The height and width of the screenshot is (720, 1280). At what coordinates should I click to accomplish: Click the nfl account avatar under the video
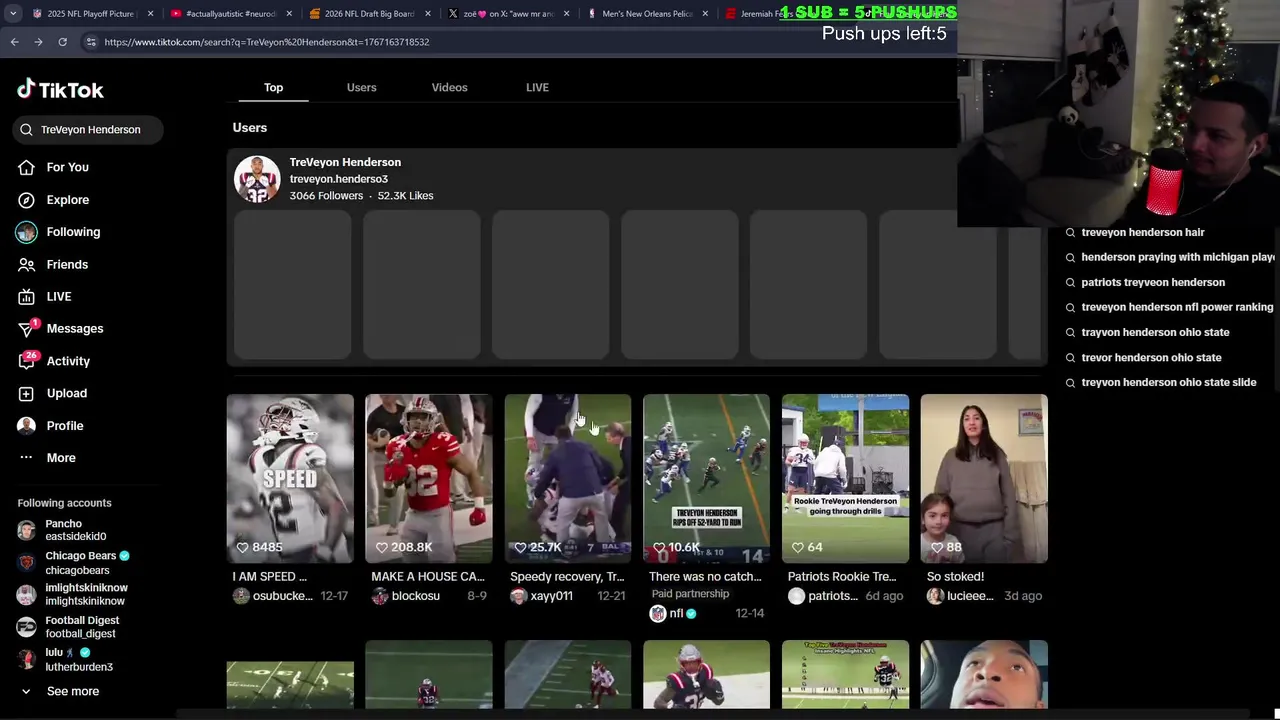point(657,614)
